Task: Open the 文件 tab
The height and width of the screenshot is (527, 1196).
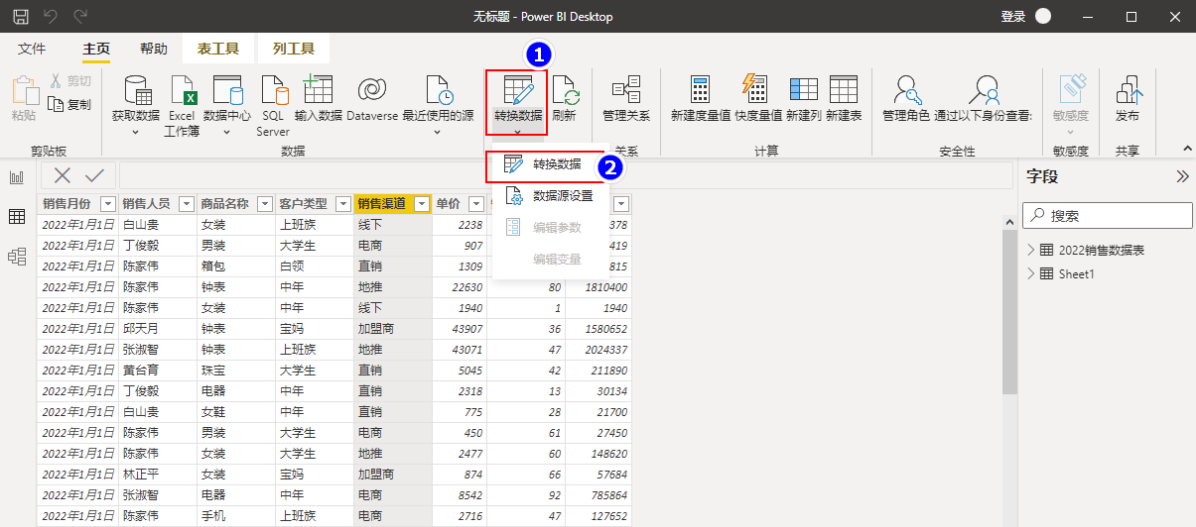Action: (x=32, y=49)
